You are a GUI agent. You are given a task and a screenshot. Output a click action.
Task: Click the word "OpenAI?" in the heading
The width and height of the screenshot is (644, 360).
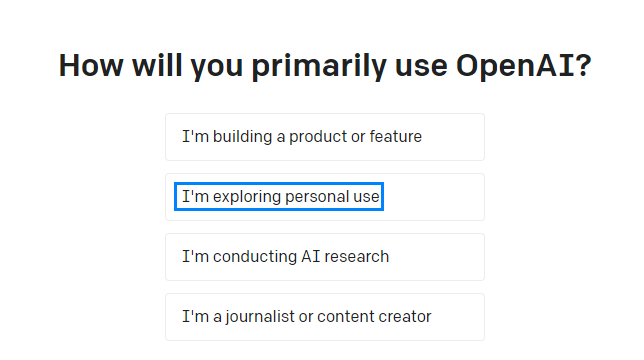(x=524, y=66)
